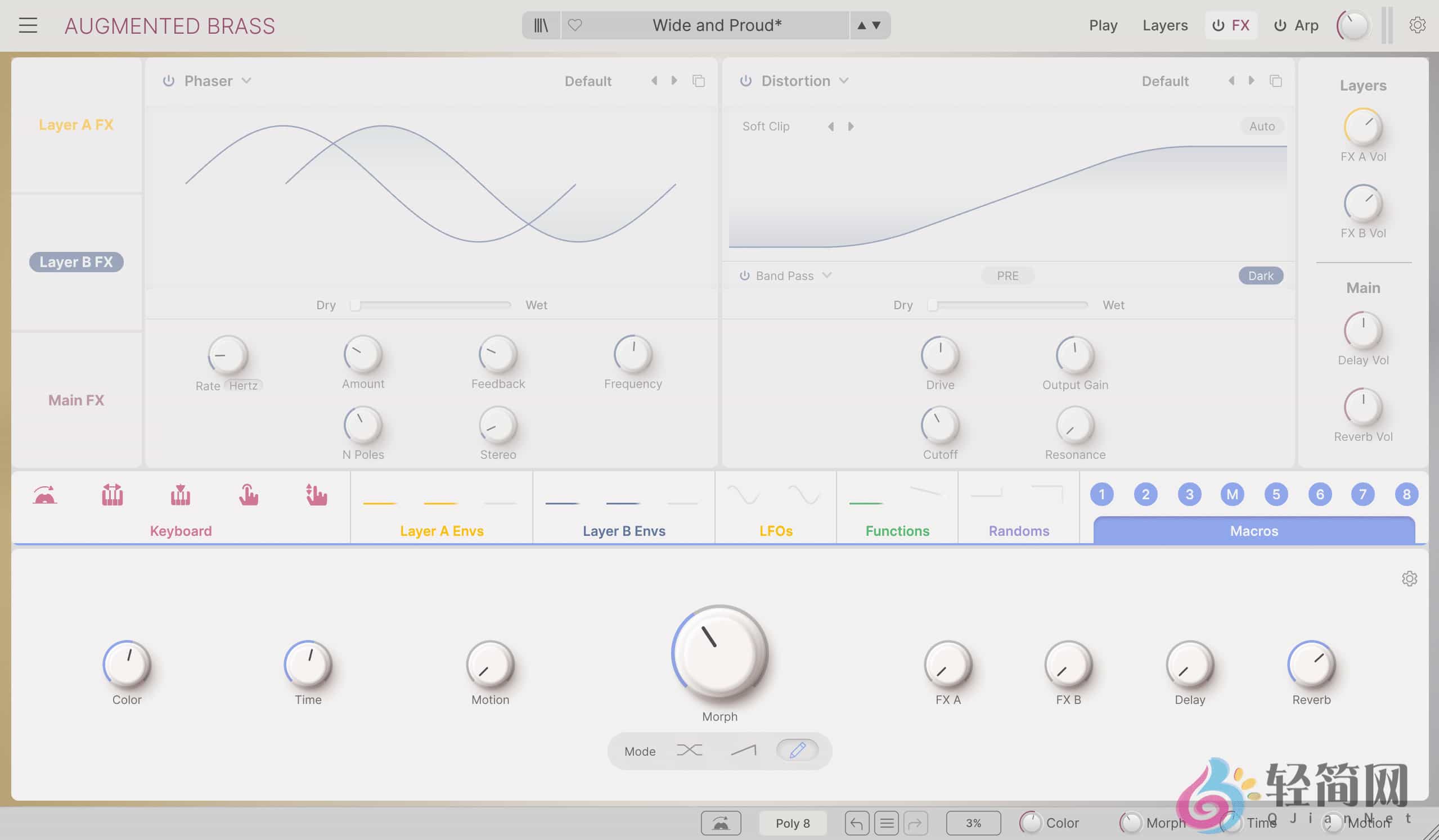The image size is (1439, 840).
Task: Click the PRE button in Distortion panel
Action: pos(1008,276)
